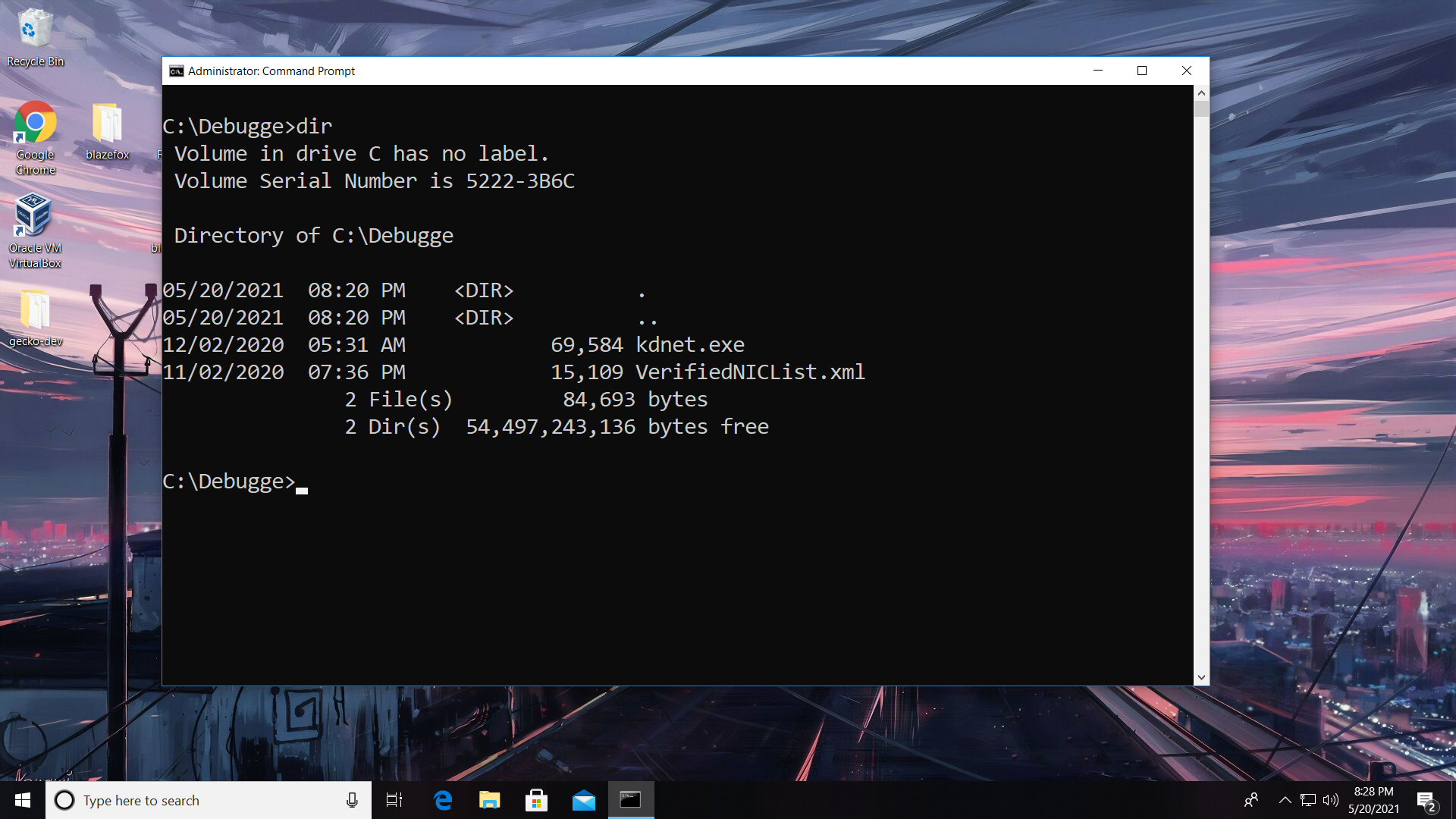Click the Command Prompt scrollbar thumb
Image resolution: width=1456 pixels, height=819 pixels.
pos(1201,108)
